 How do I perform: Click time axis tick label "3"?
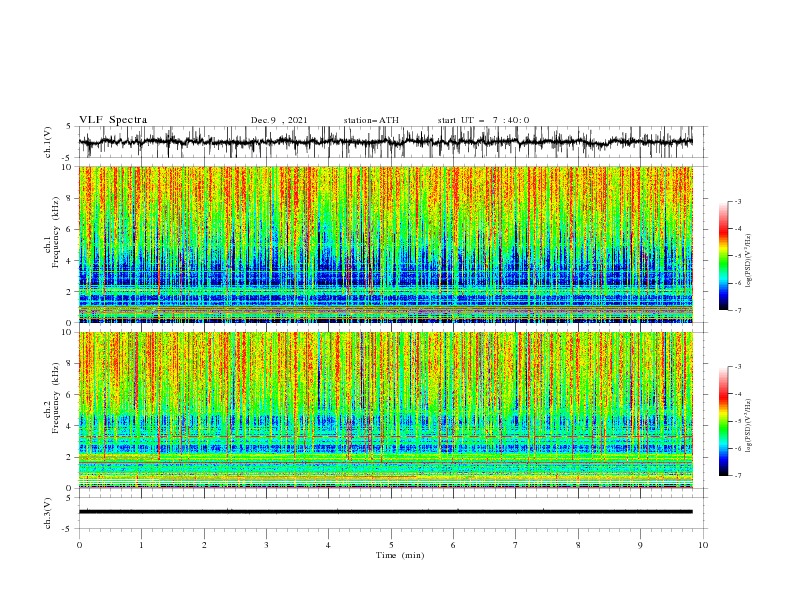(x=266, y=545)
